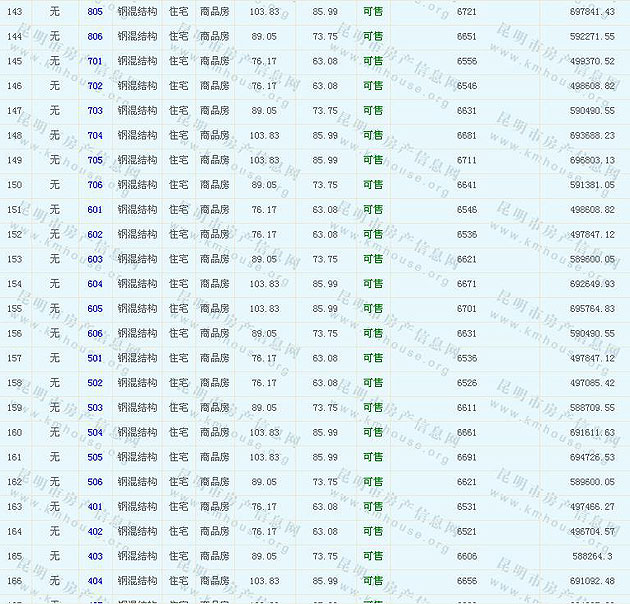Select room 606 link
This screenshot has height=604, width=630.
point(95,333)
